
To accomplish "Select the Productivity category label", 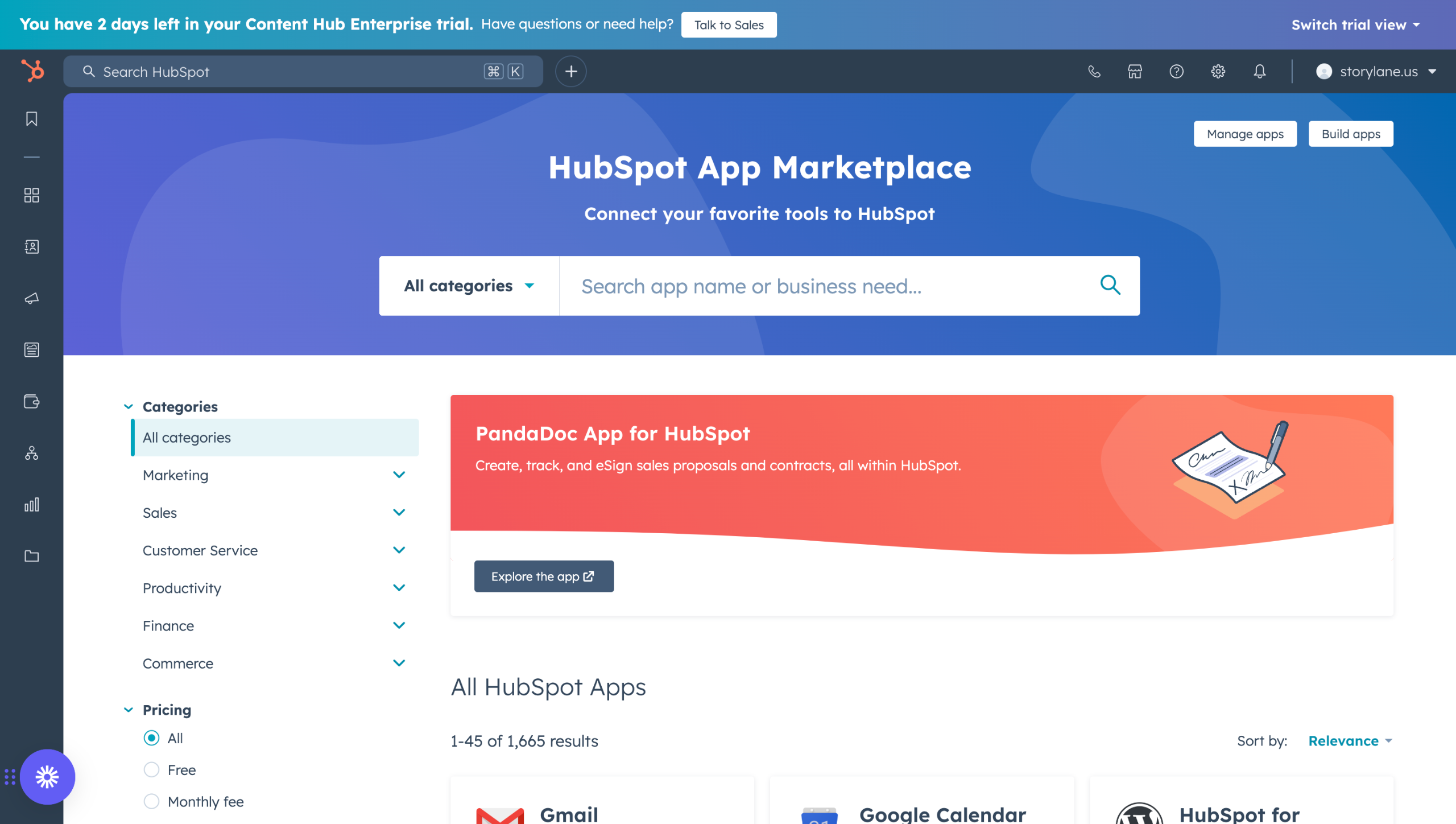I will pos(182,588).
